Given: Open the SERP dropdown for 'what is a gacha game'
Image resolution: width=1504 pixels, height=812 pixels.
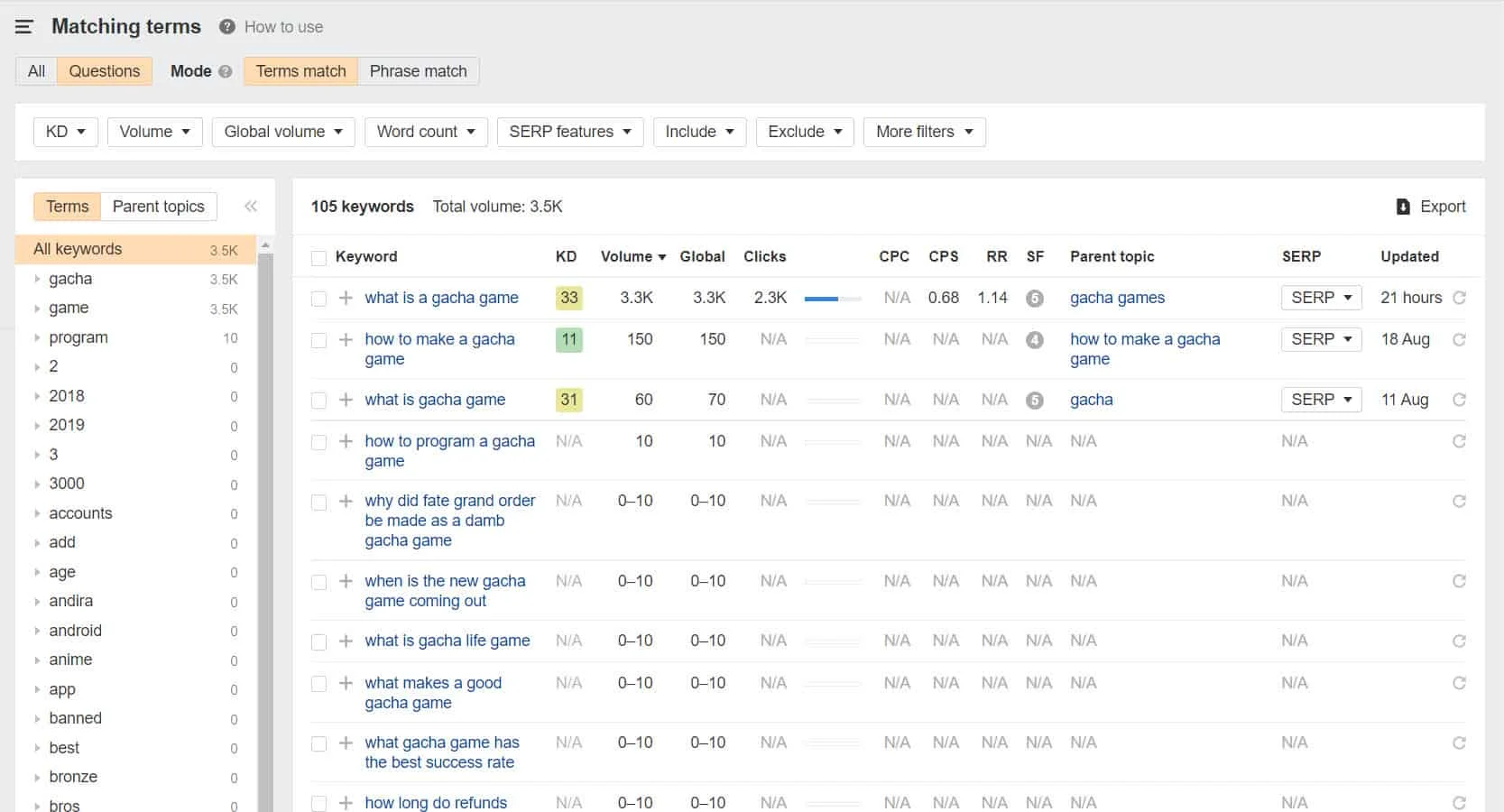Looking at the screenshot, I should coord(1321,298).
